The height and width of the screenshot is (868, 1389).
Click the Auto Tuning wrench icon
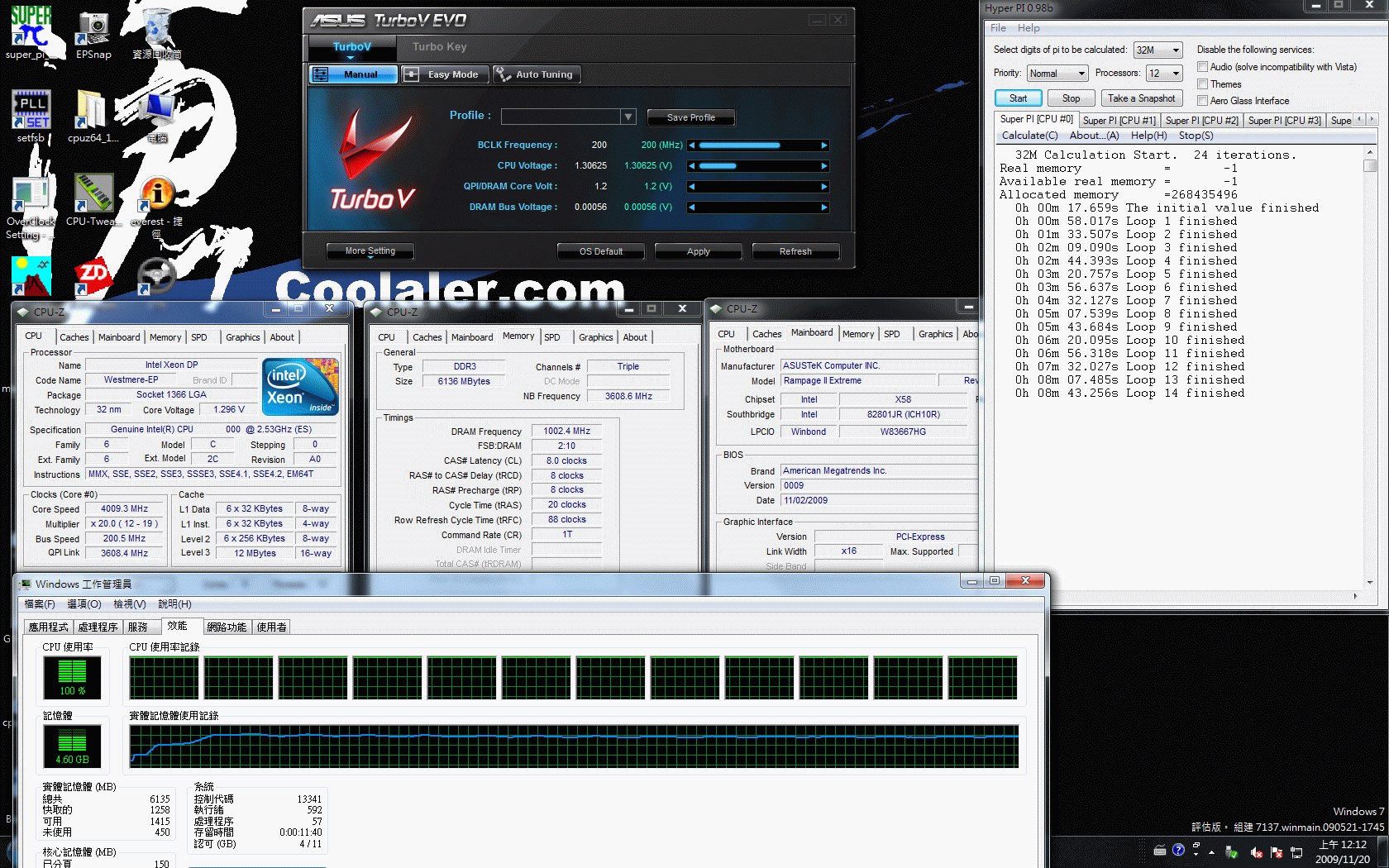click(503, 74)
